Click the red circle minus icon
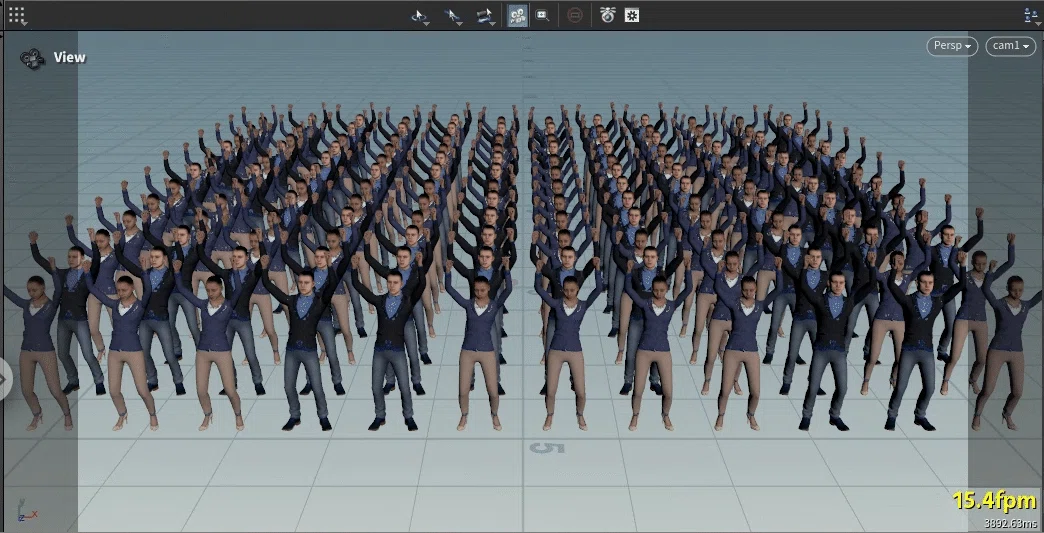This screenshot has width=1044, height=533. pyautogui.click(x=575, y=15)
